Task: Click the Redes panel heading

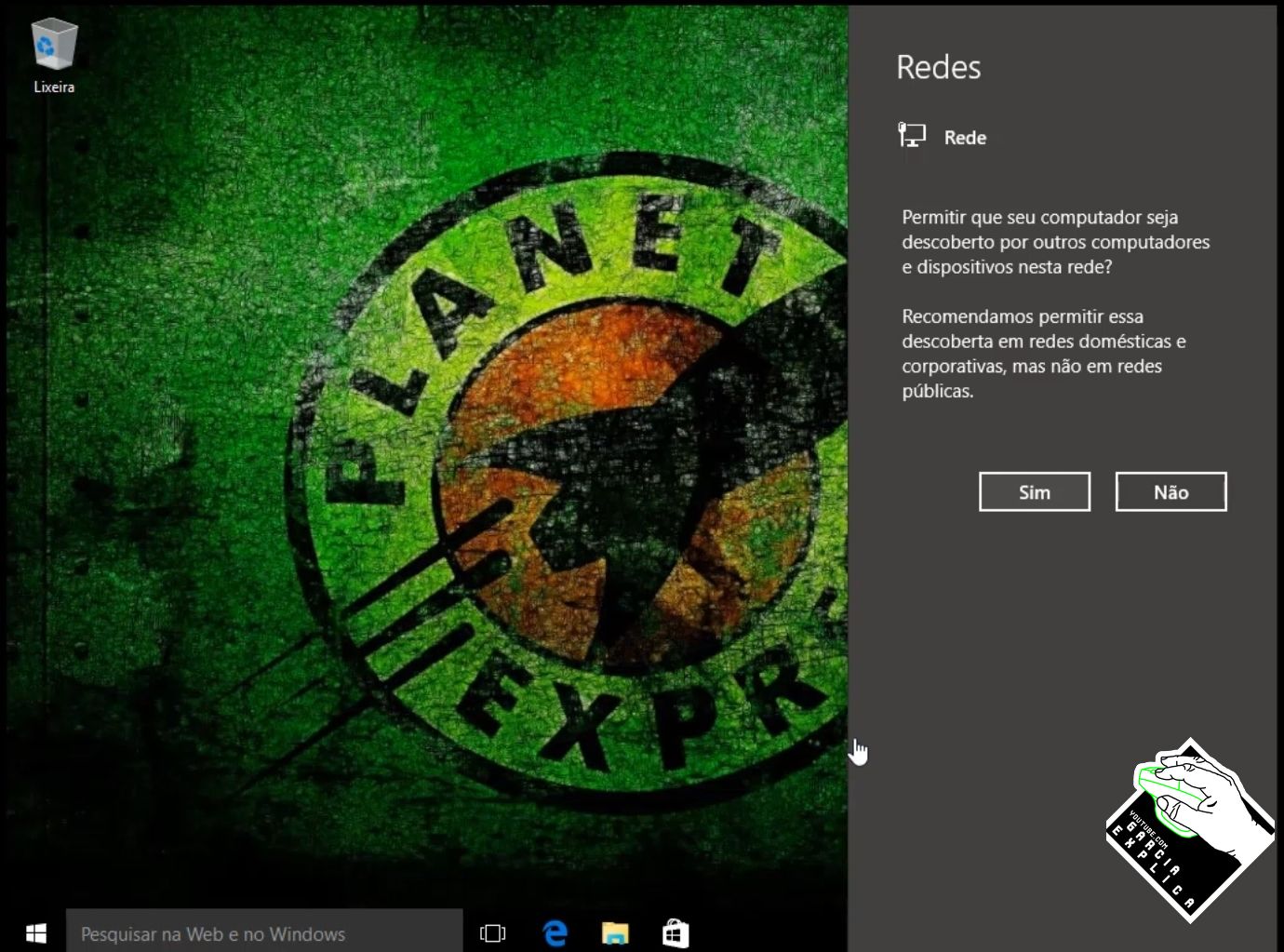Action: tap(938, 67)
